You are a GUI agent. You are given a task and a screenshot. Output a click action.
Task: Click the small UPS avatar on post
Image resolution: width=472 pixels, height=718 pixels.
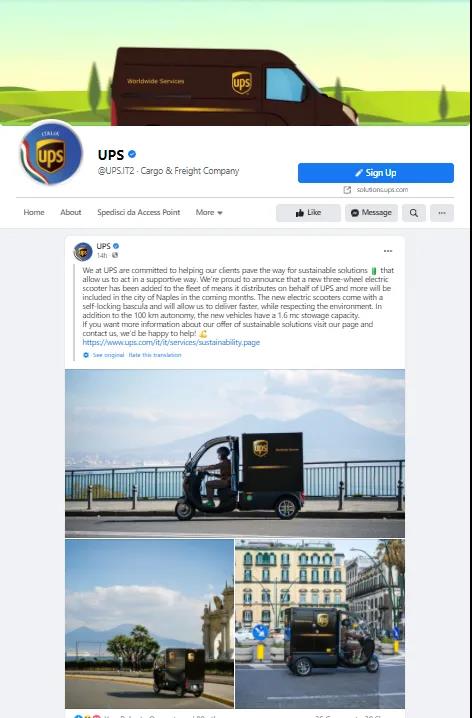(x=83, y=251)
